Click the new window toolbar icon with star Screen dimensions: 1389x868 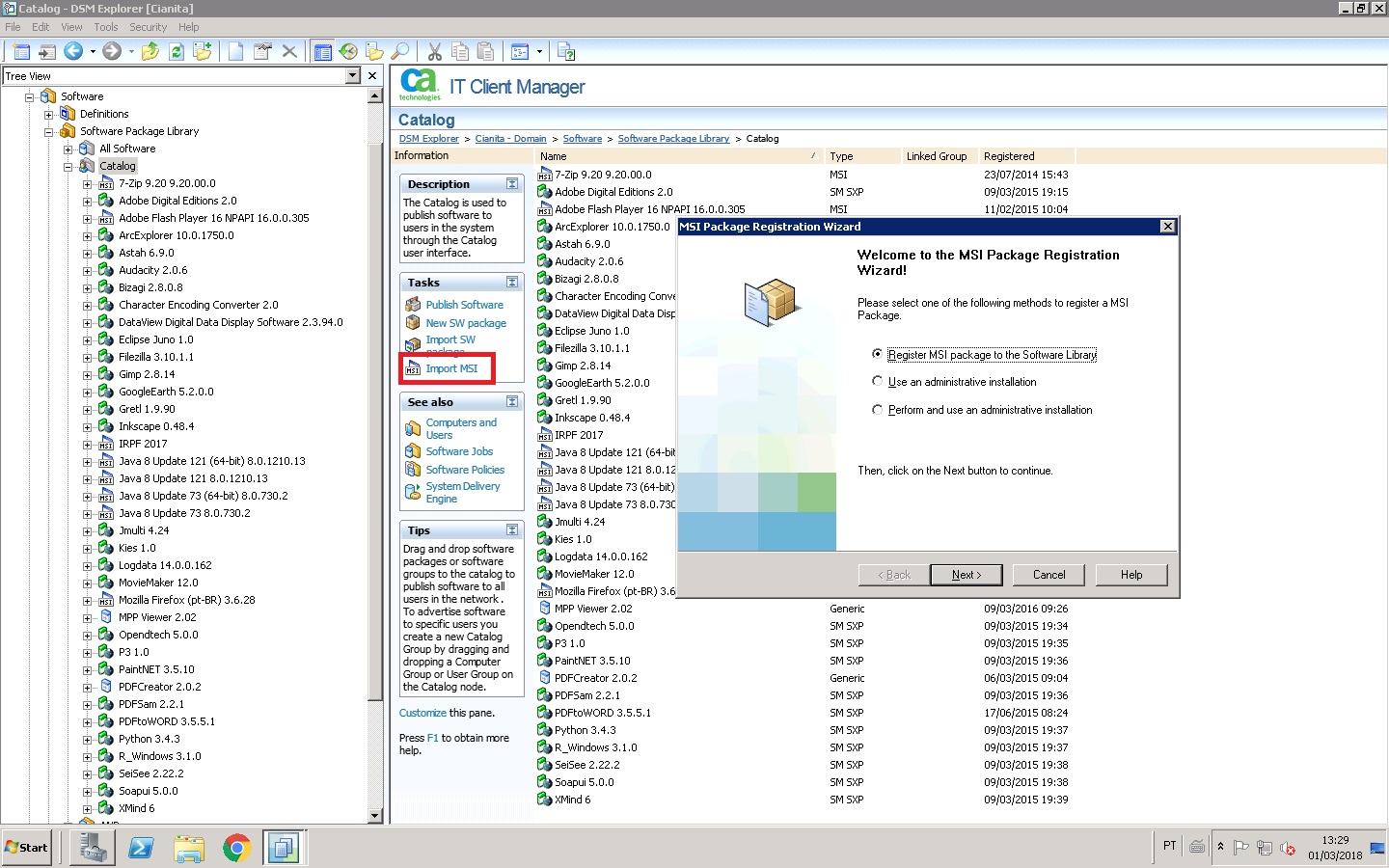(21, 51)
